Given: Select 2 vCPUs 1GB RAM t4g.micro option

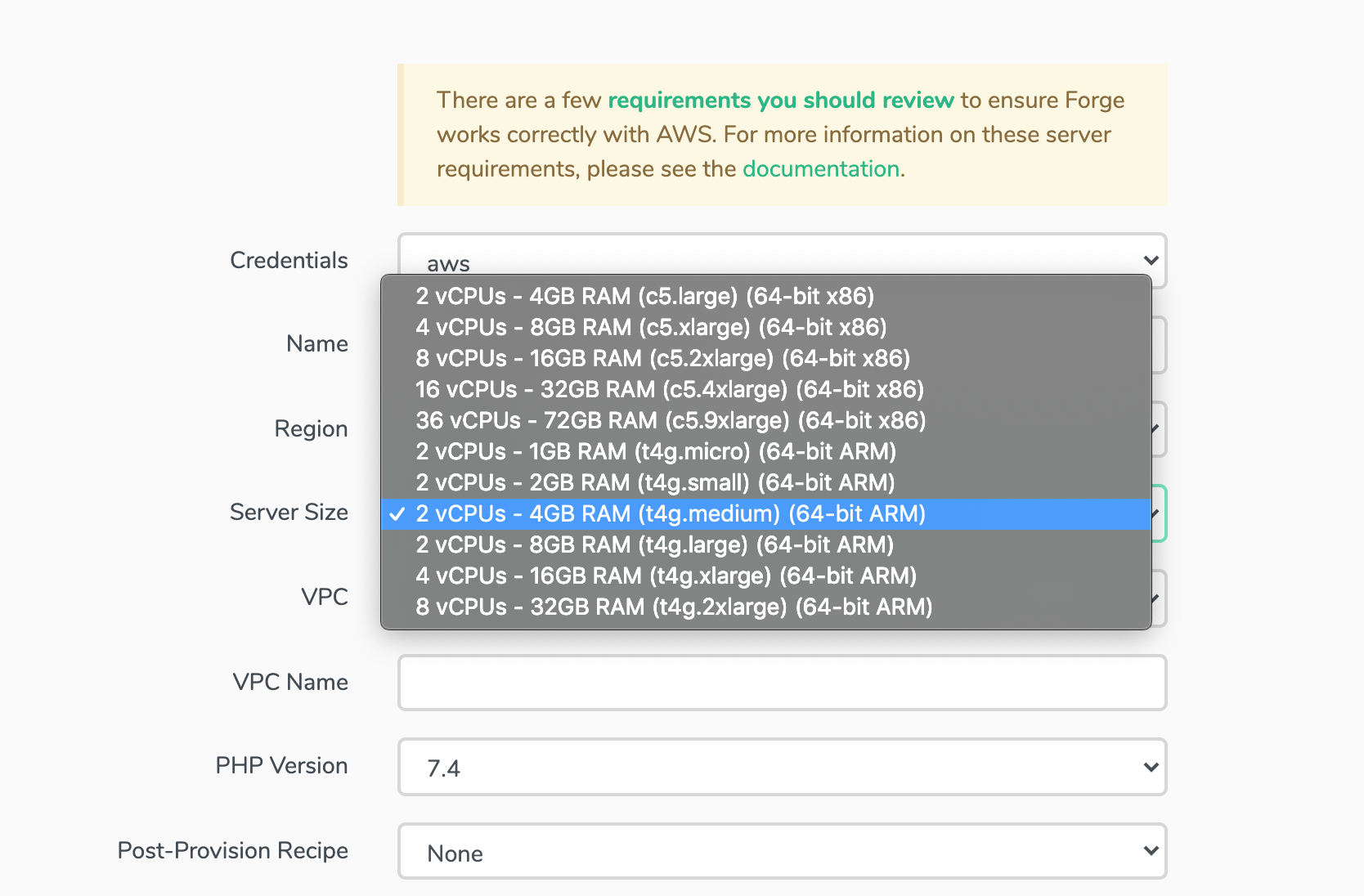Looking at the screenshot, I should point(766,451).
